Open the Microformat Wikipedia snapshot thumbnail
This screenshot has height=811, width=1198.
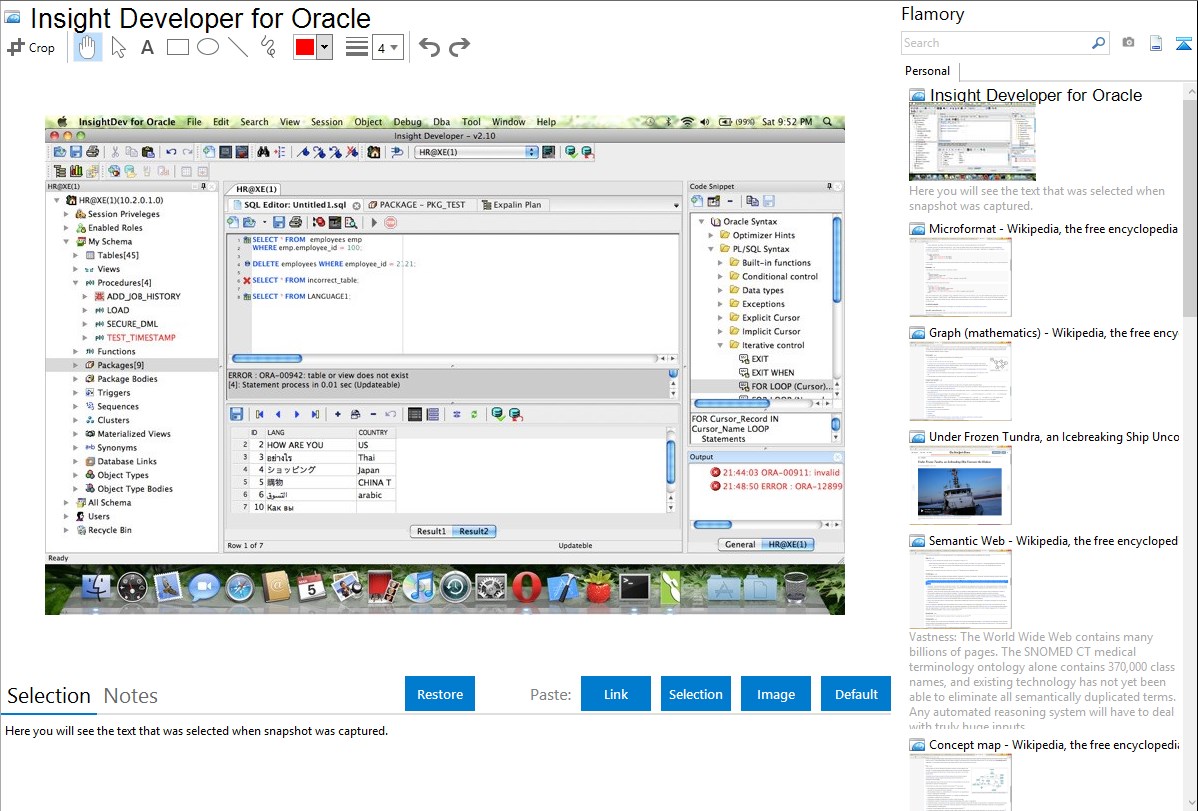click(x=960, y=277)
